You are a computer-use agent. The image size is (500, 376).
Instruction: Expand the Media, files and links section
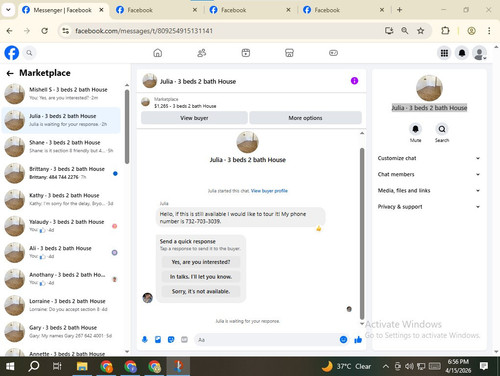(x=429, y=190)
